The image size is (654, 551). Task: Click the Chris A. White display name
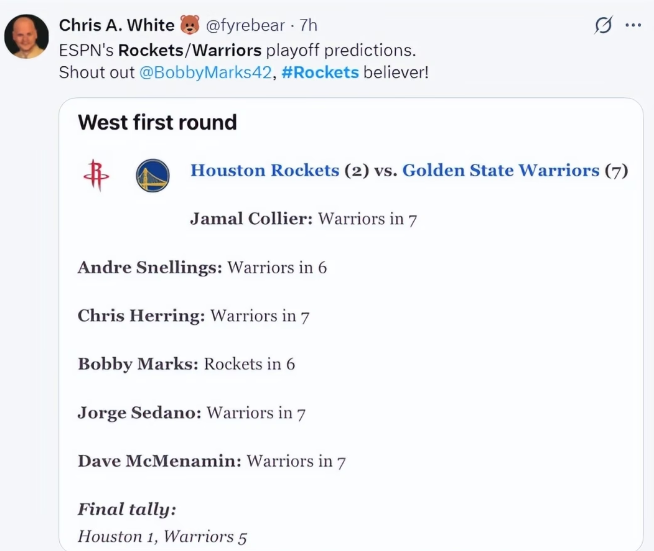click(x=116, y=25)
